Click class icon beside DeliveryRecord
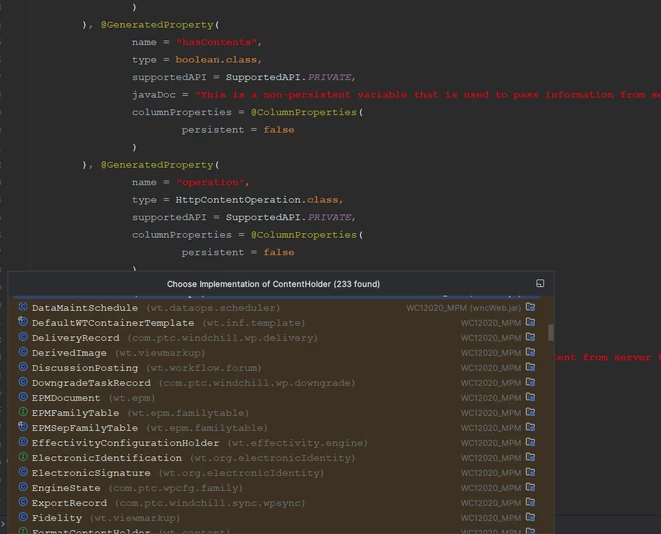This screenshot has width=661, height=534. point(23,337)
